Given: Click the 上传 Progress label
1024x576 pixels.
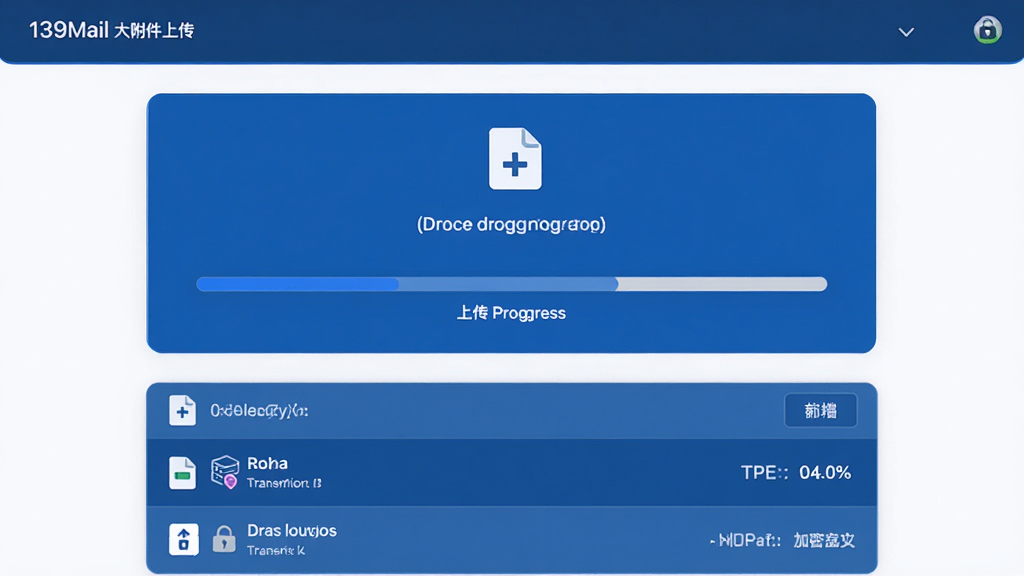Looking at the screenshot, I should point(511,313).
